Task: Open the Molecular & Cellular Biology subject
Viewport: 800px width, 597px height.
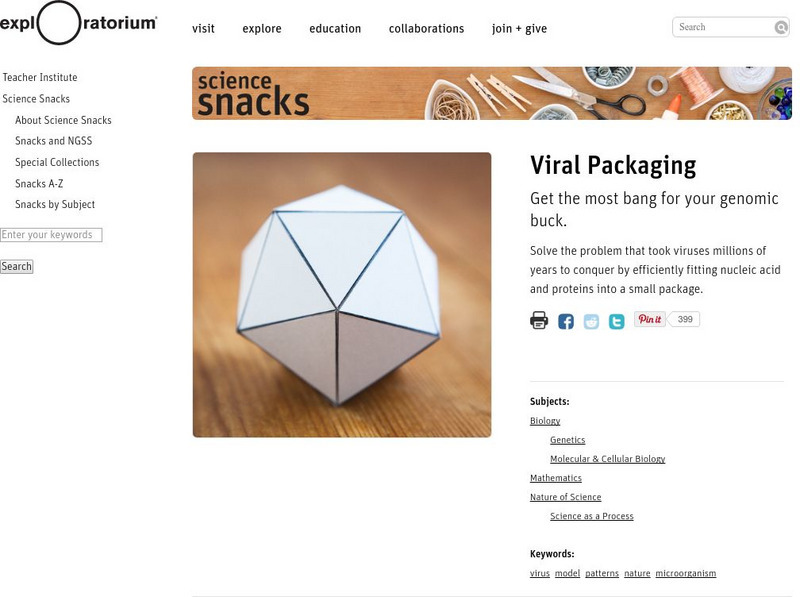Action: pyautogui.click(x=607, y=459)
